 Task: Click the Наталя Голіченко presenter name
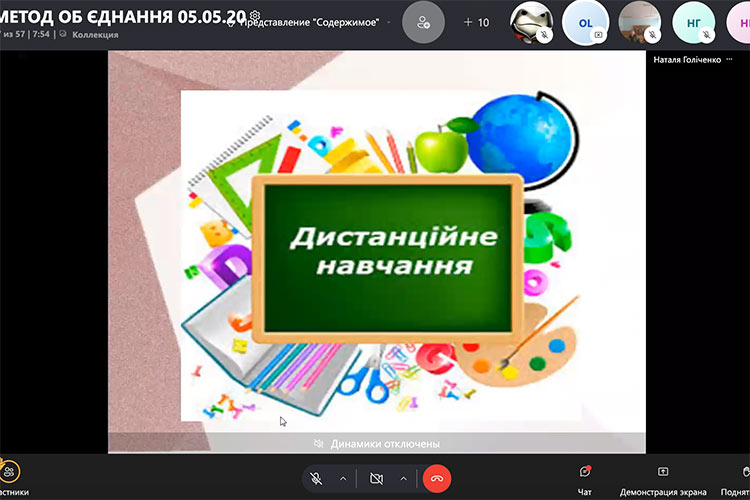pyautogui.click(x=687, y=60)
